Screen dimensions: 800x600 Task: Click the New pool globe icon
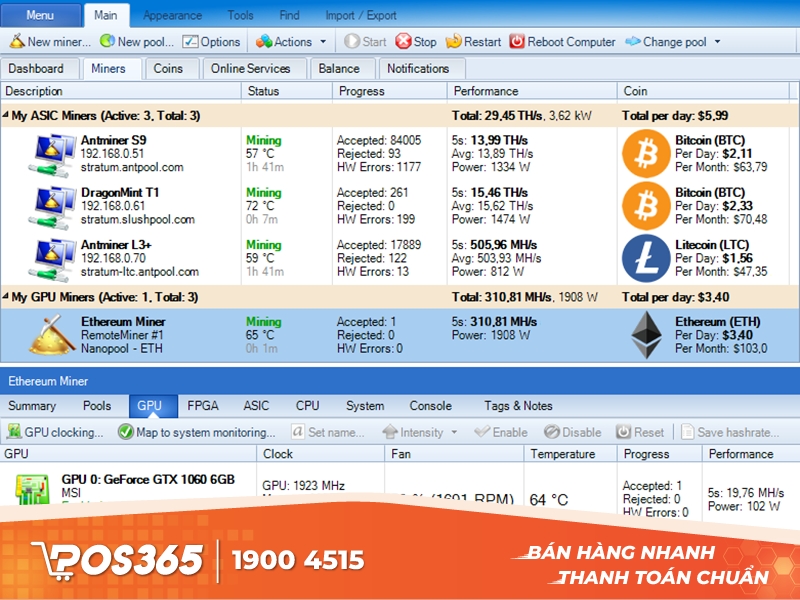[x=107, y=41]
